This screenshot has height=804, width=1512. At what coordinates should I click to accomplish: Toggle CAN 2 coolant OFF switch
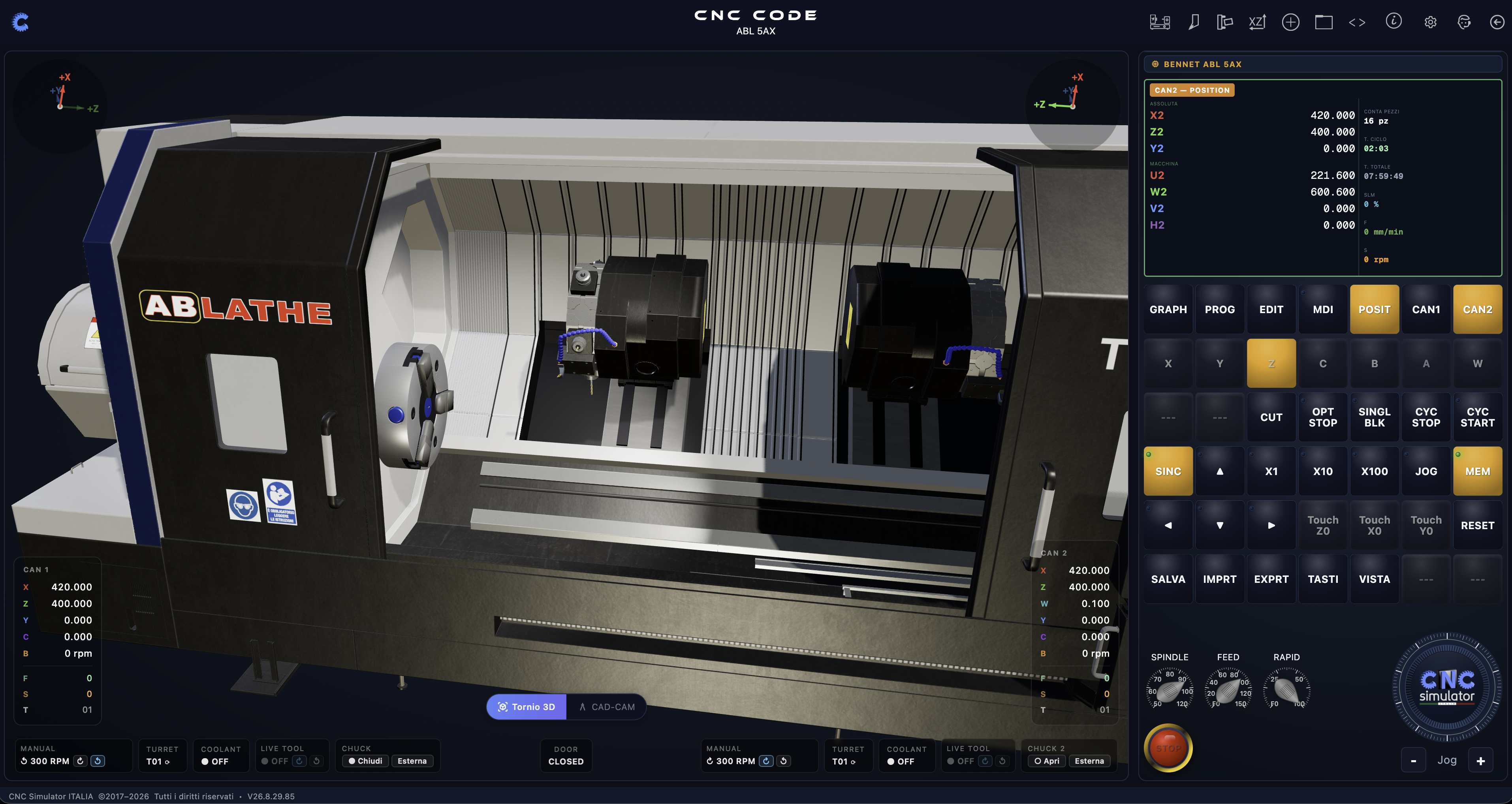tap(901, 761)
